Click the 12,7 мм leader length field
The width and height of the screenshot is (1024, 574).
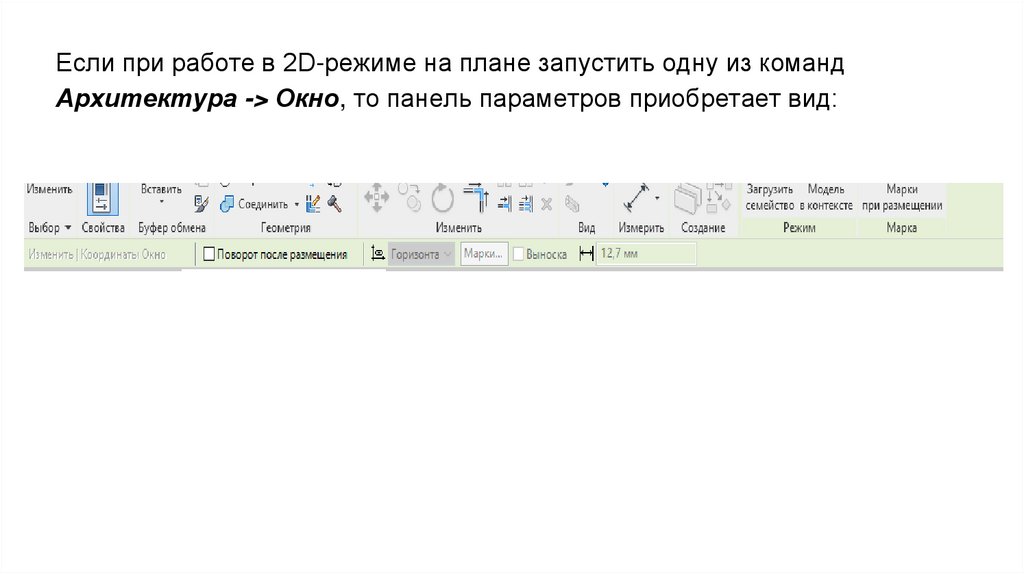click(646, 255)
